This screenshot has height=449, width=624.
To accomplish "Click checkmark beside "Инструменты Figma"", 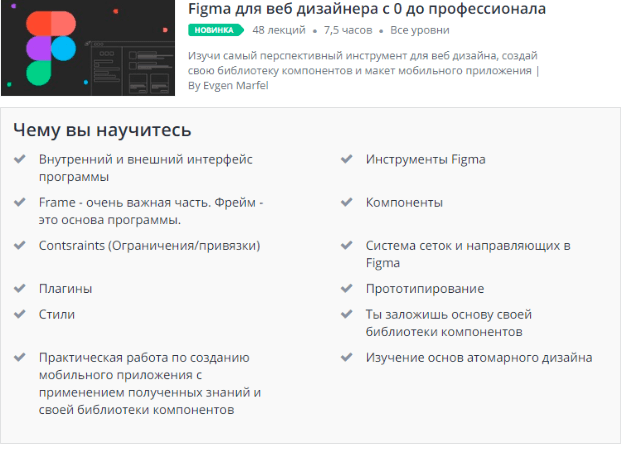I will pos(347,159).
